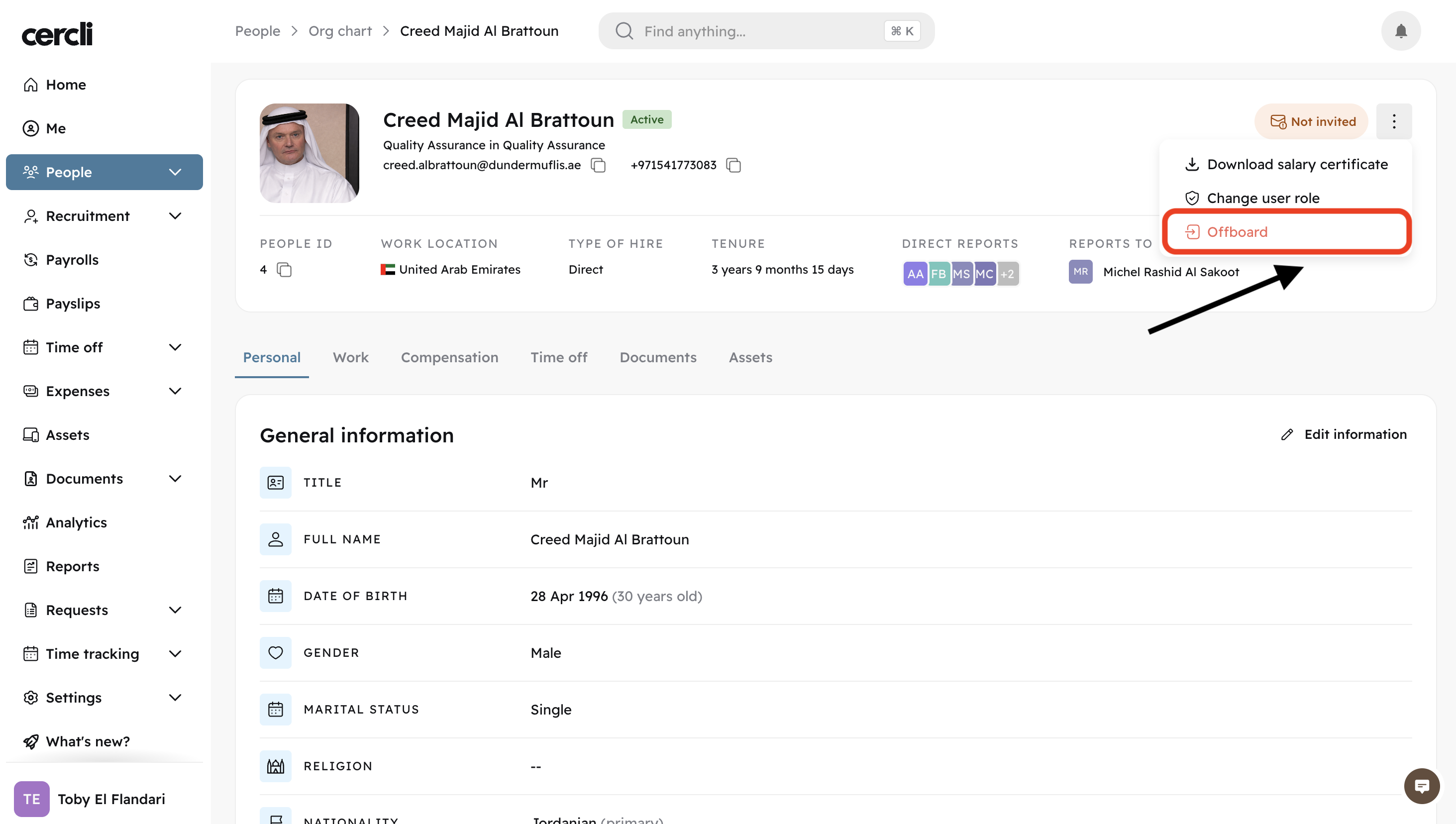Open Assets in the sidebar
Screen dimensions: 1456x824
point(104,434)
